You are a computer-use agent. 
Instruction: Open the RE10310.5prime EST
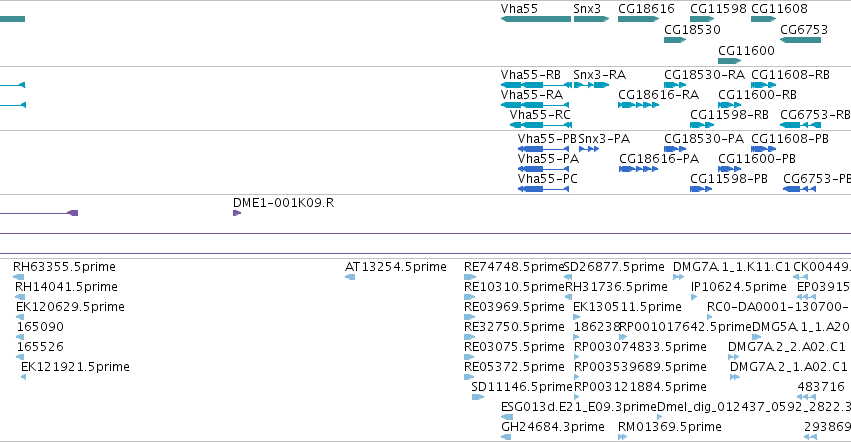click(x=514, y=287)
